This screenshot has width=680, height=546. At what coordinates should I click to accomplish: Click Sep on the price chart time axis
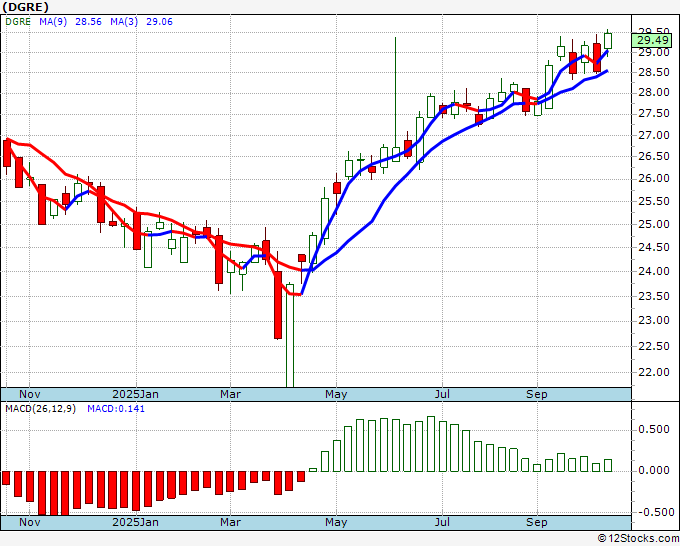537,394
